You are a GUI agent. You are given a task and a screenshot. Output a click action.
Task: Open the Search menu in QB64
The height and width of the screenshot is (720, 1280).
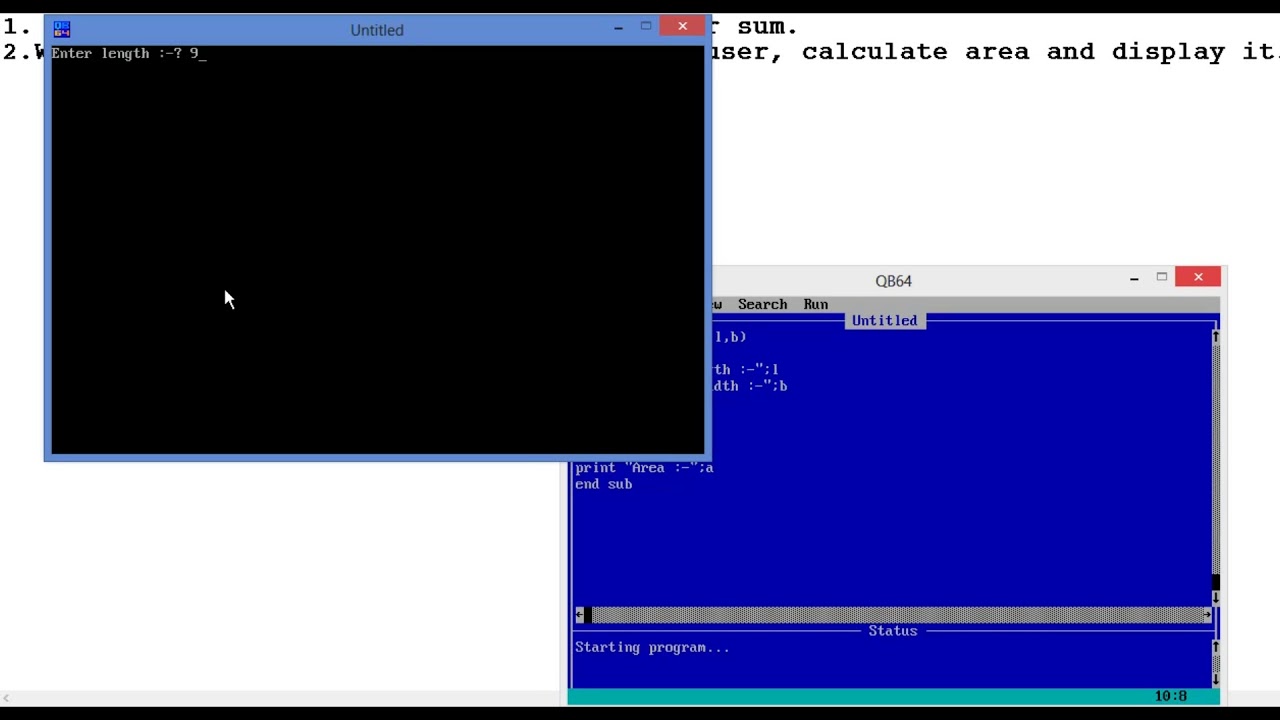coord(762,304)
